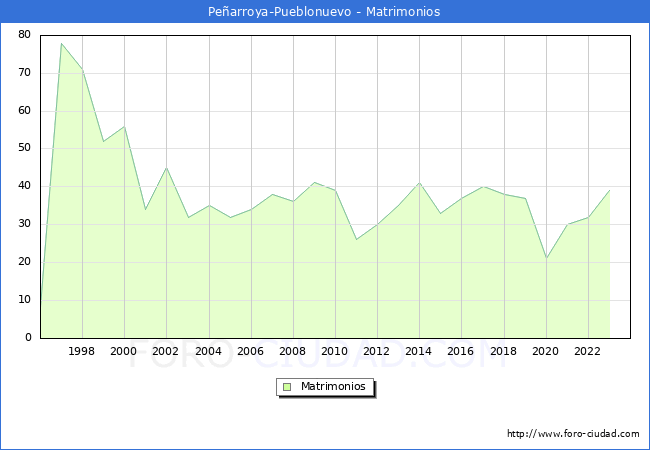Viewport: 650px width, 450px height.
Task: Click the 1997 peak data point near 78
Action: pos(61,43)
